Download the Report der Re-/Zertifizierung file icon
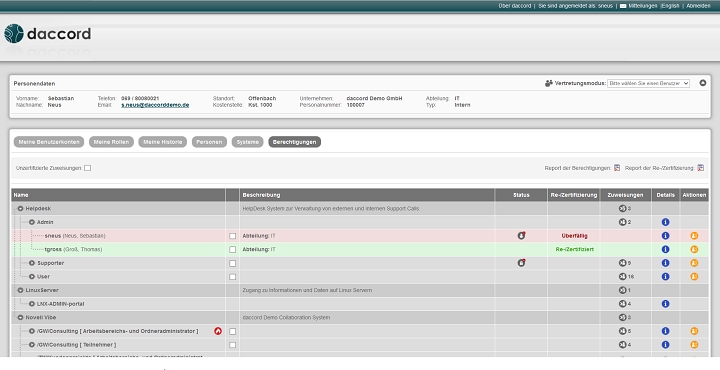Viewport: 720px width, 370px height. point(700,168)
